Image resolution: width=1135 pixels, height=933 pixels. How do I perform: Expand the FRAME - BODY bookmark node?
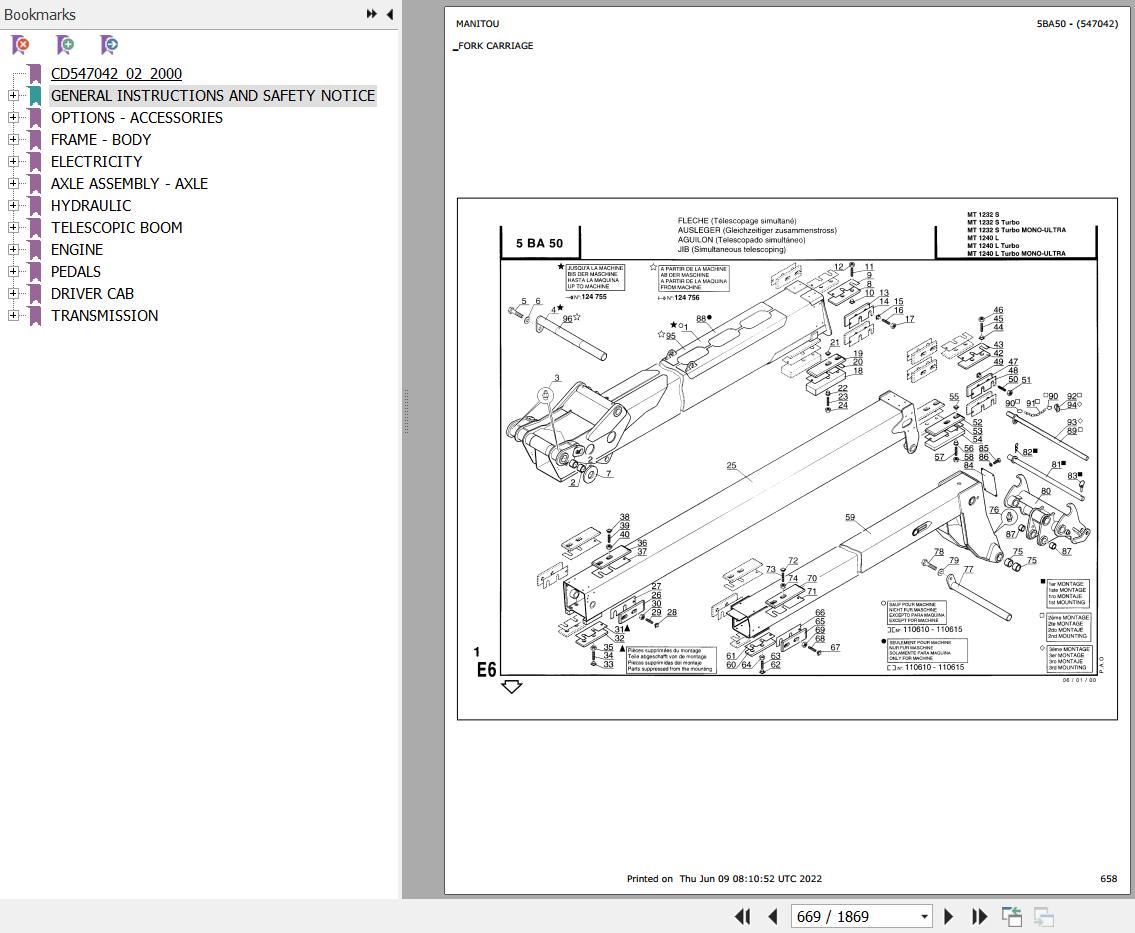(x=12, y=140)
